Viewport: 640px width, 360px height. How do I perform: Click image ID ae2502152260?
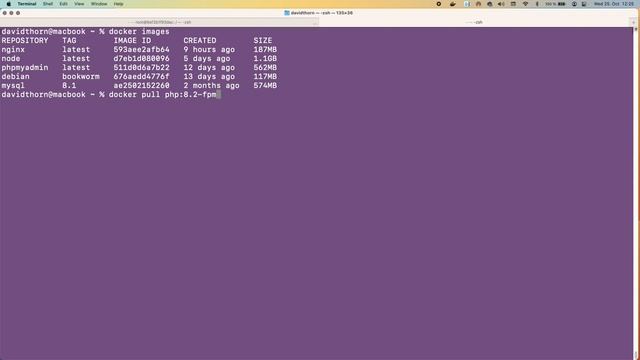(141, 85)
